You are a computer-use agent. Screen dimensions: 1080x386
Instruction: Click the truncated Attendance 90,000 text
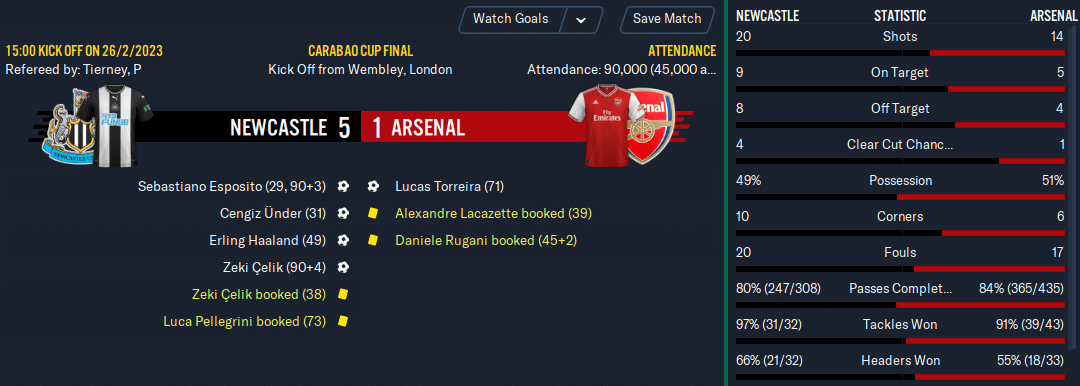pos(621,70)
